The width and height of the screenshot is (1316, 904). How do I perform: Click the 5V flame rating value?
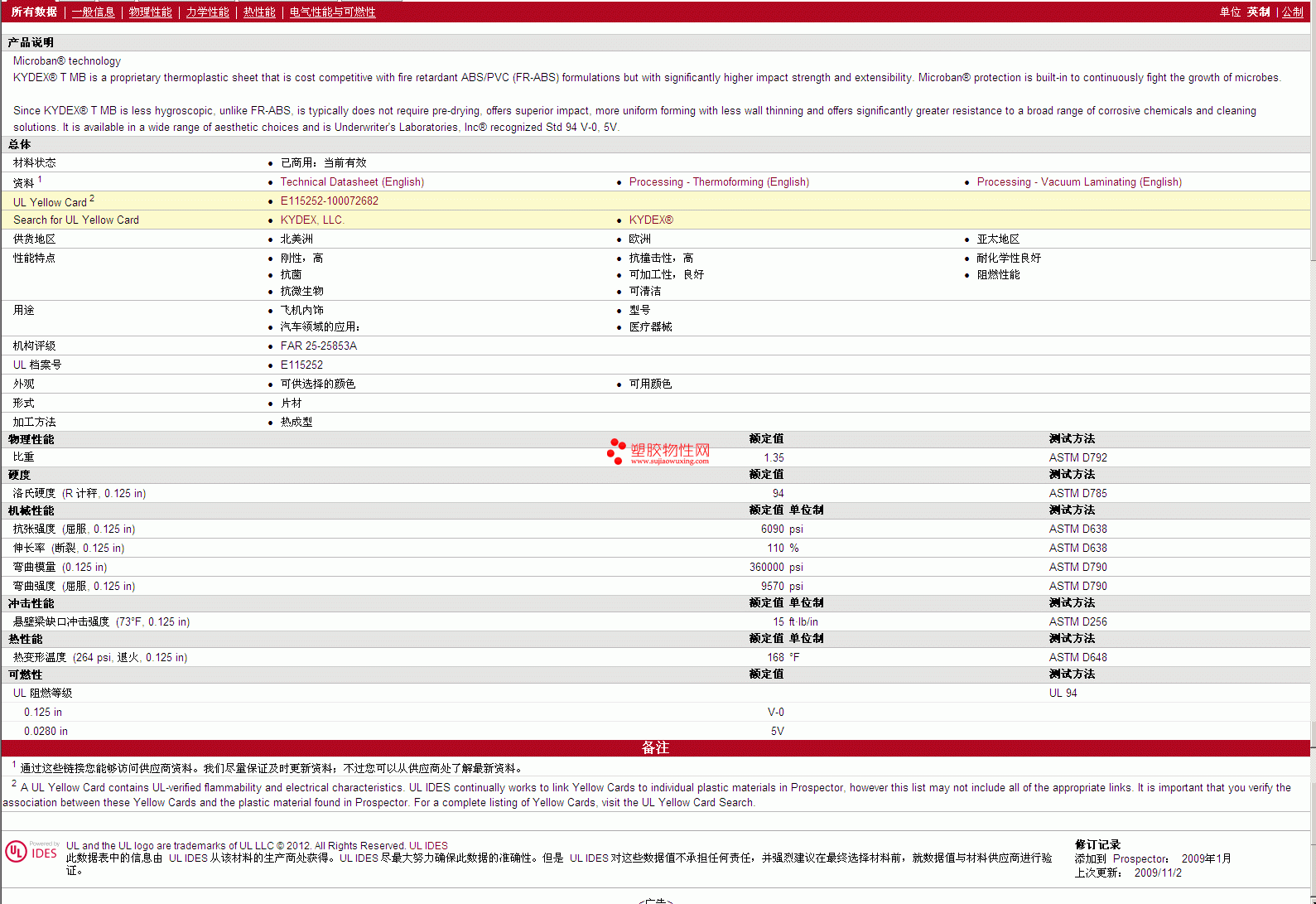pos(777,731)
